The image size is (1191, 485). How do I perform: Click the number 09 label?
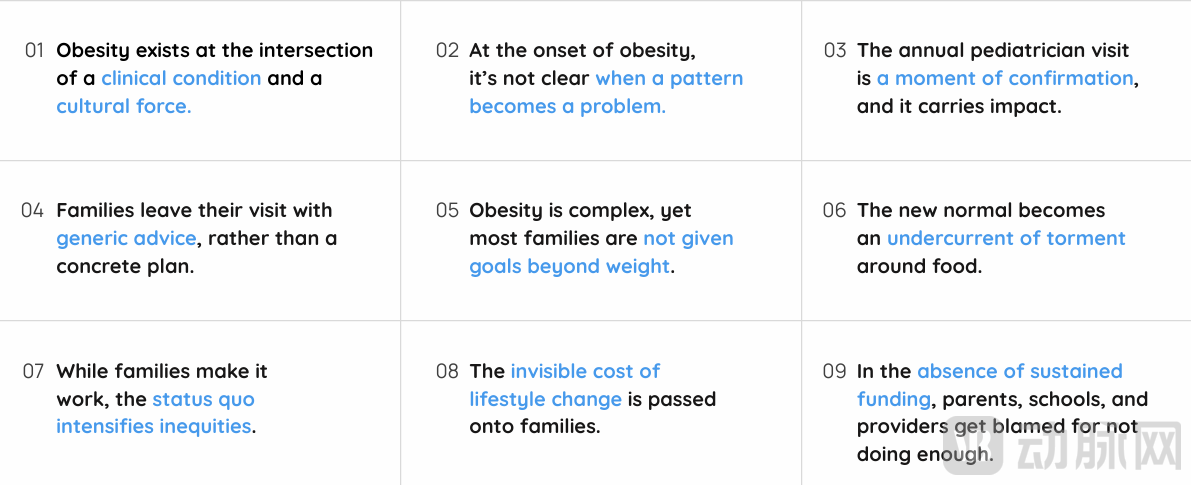pyautogui.click(x=834, y=371)
